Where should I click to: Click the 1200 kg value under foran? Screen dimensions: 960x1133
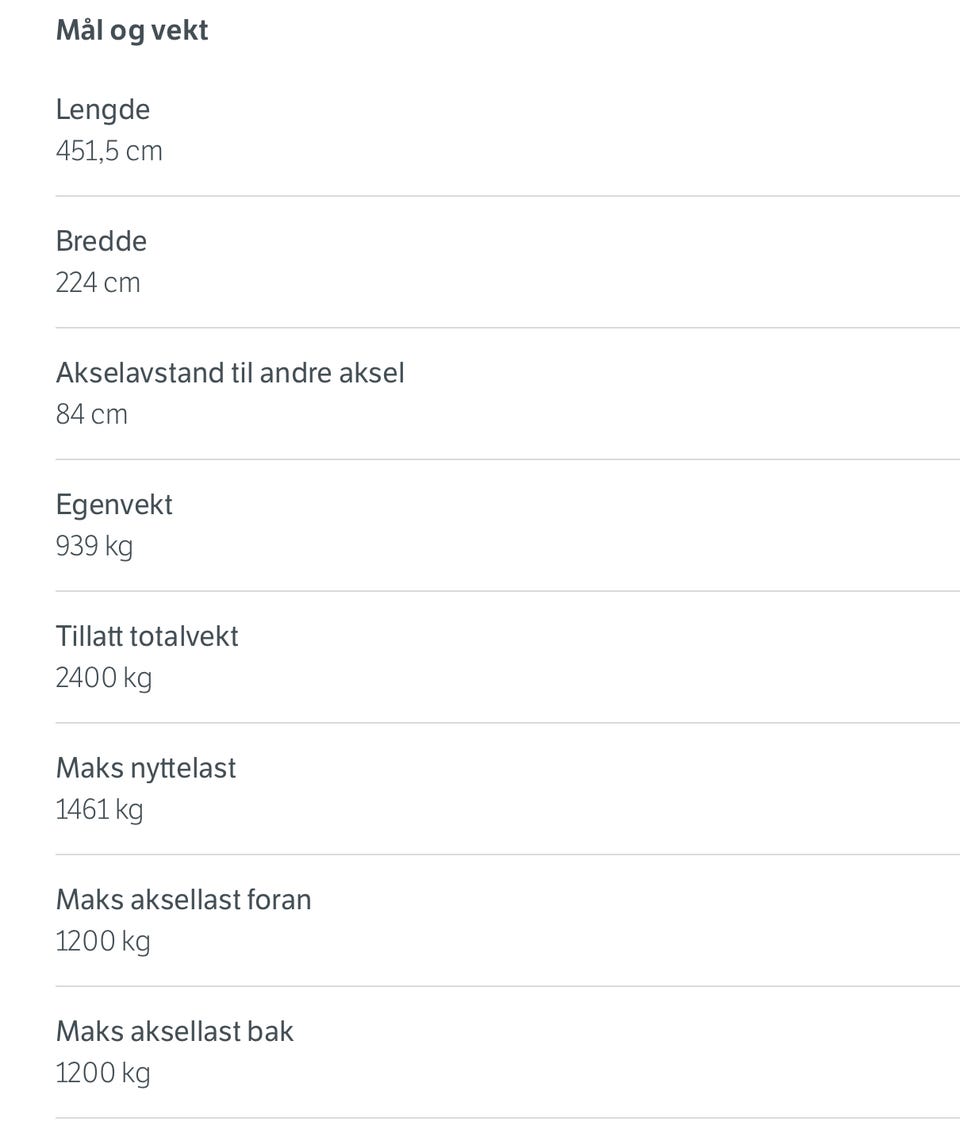(x=103, y=942)
